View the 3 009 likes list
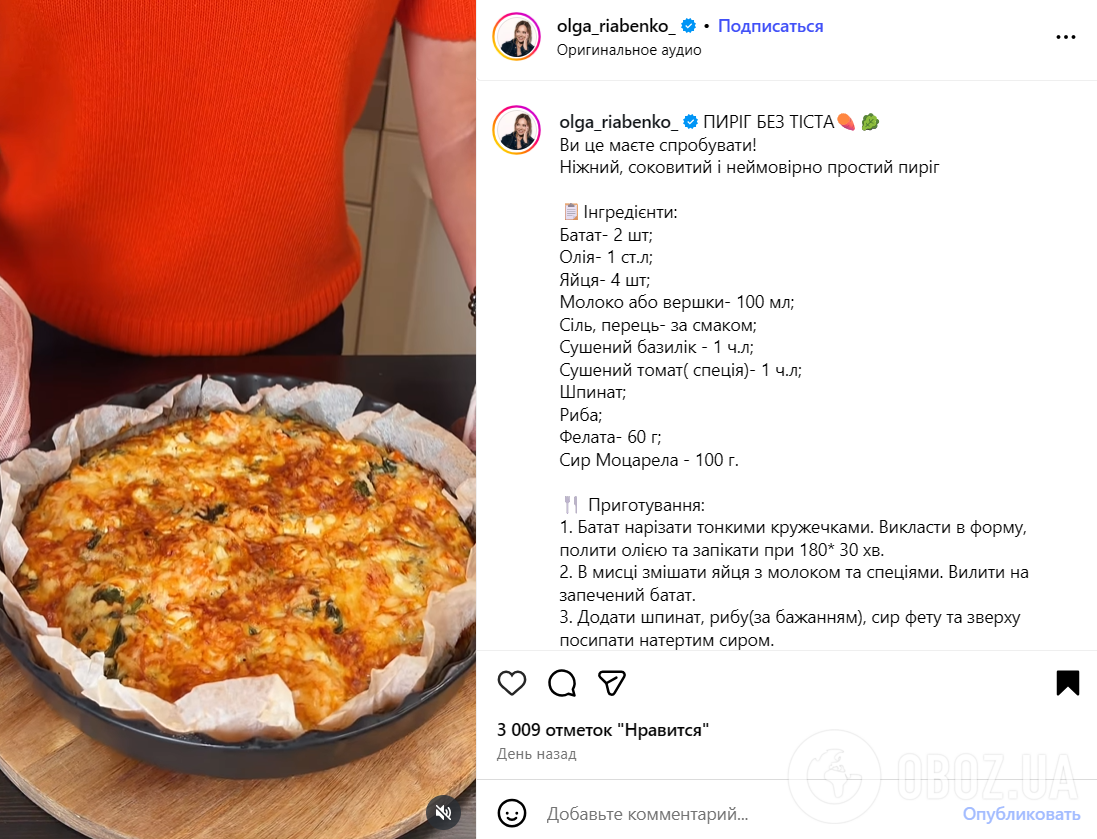Image resolution: width=1097 pixels, height=839 pixels. click(x=602, y=730)
